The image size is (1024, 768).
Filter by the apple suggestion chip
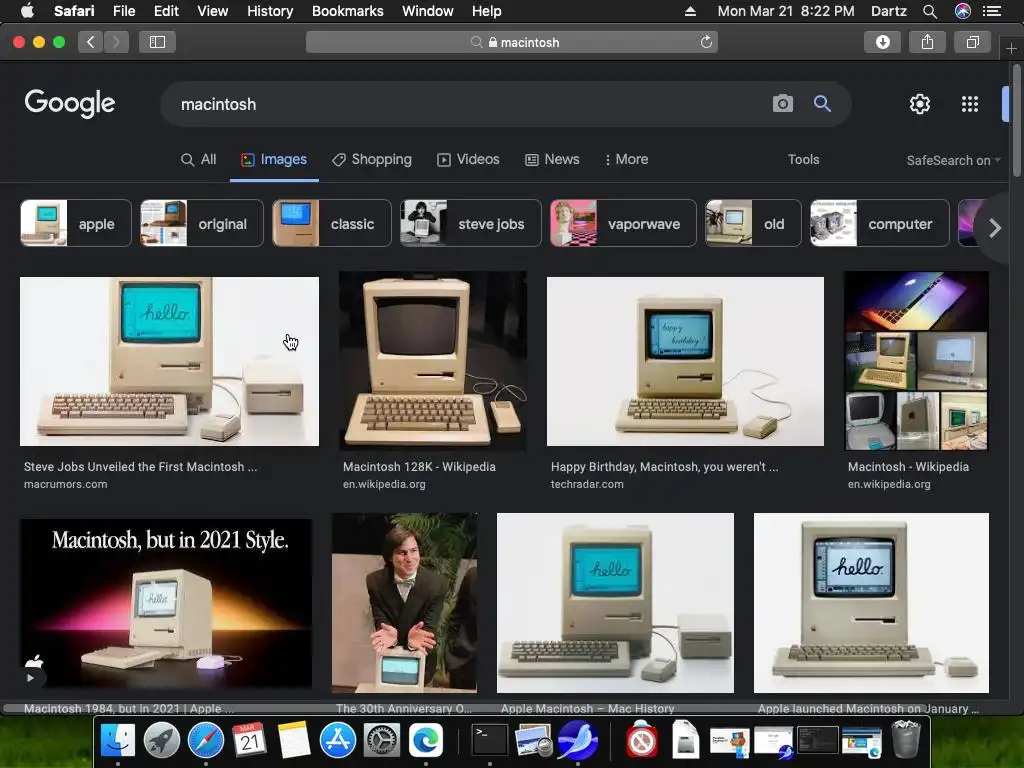click(x=76, y=223)
